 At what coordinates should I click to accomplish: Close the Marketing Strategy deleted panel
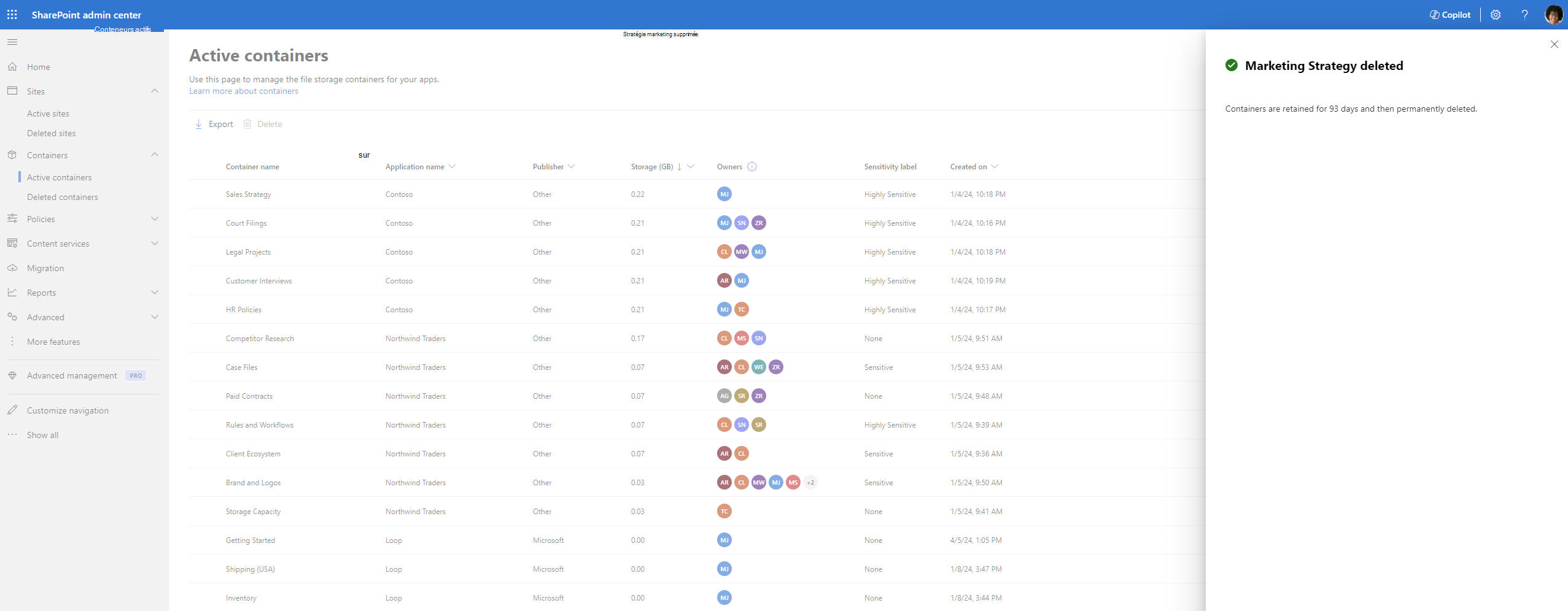coord(1554,44)
